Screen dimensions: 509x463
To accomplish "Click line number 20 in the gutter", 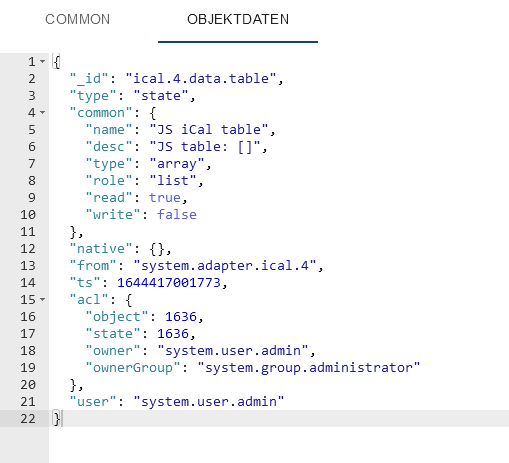I will 28,385.
